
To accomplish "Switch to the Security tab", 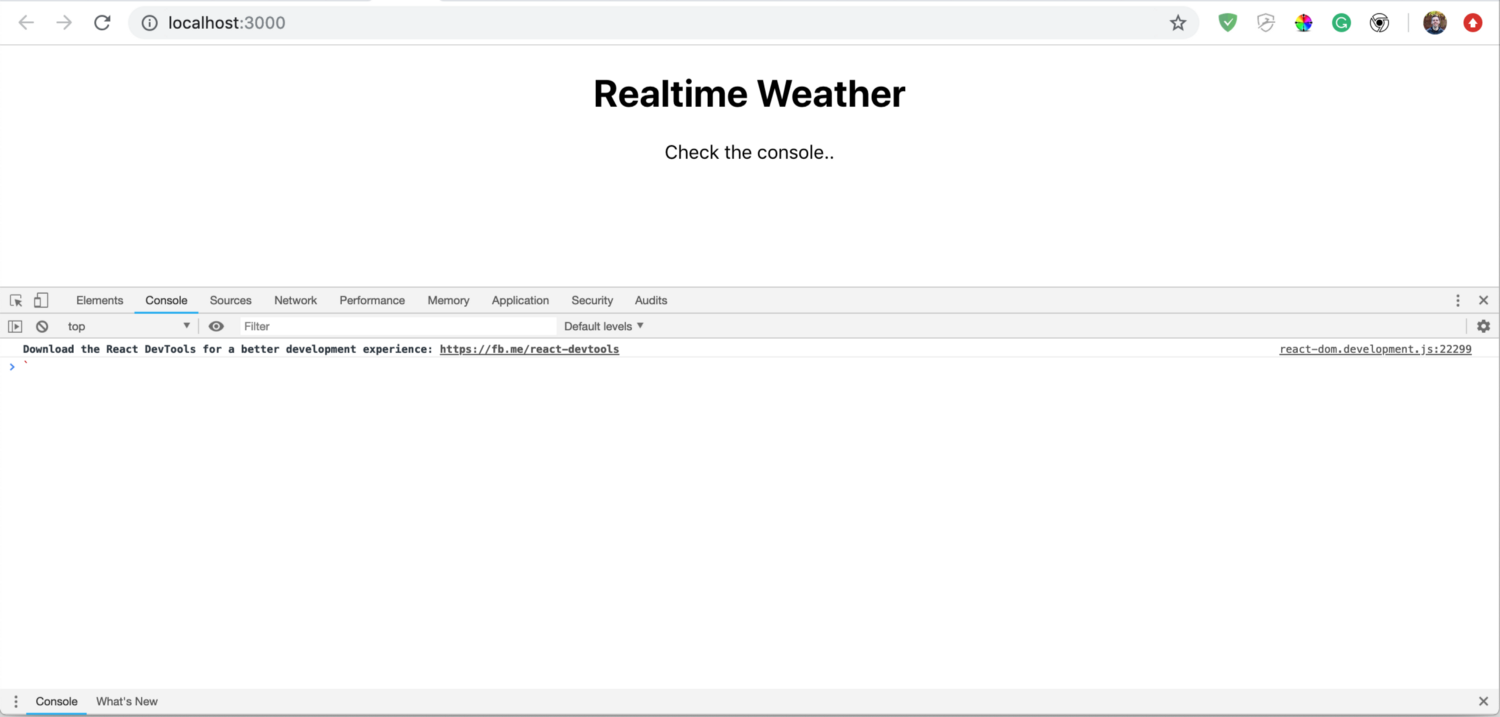I will [x=592, y=300].
